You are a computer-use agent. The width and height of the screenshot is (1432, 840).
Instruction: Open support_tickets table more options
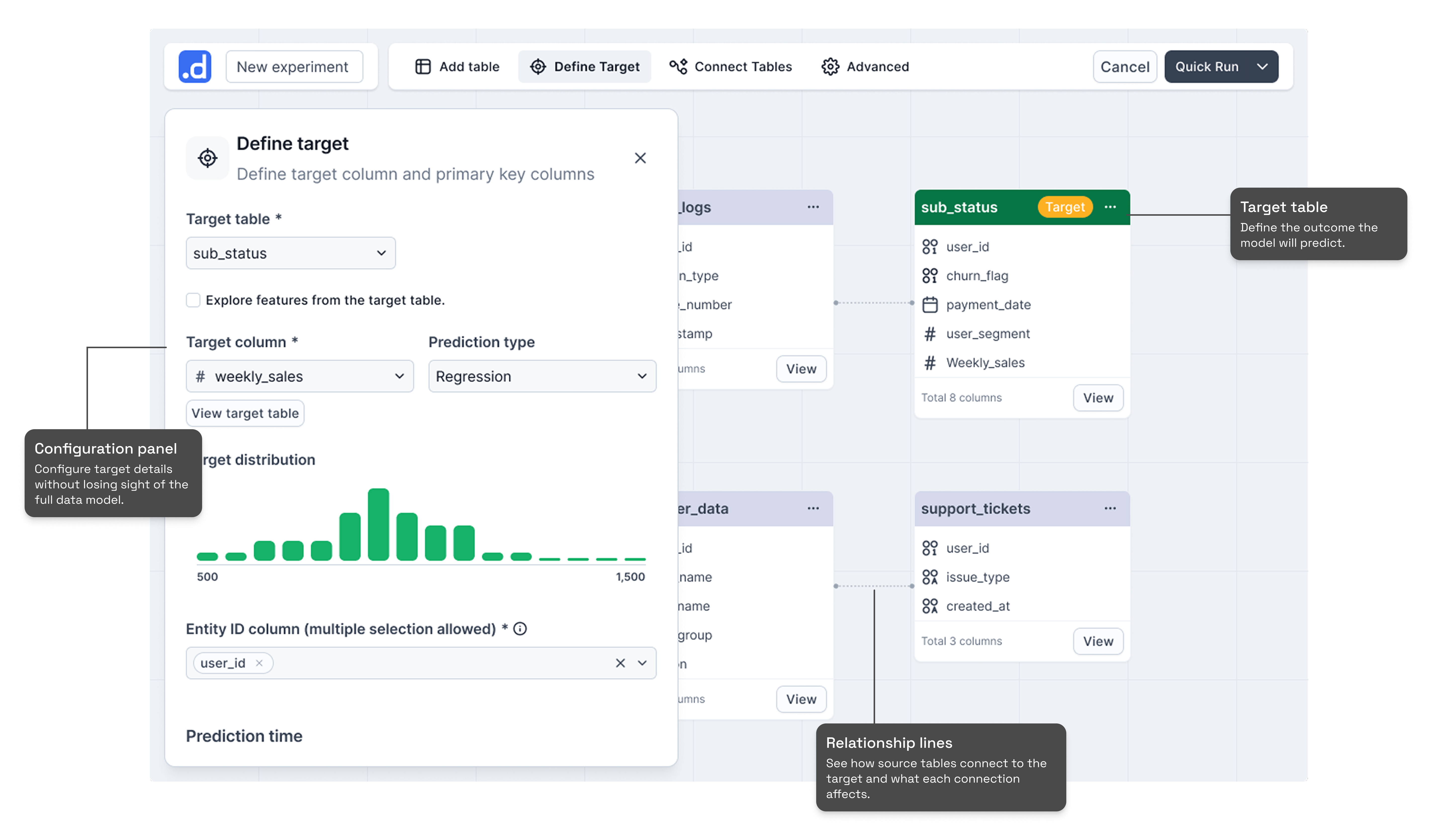[x=1110, y=508]
